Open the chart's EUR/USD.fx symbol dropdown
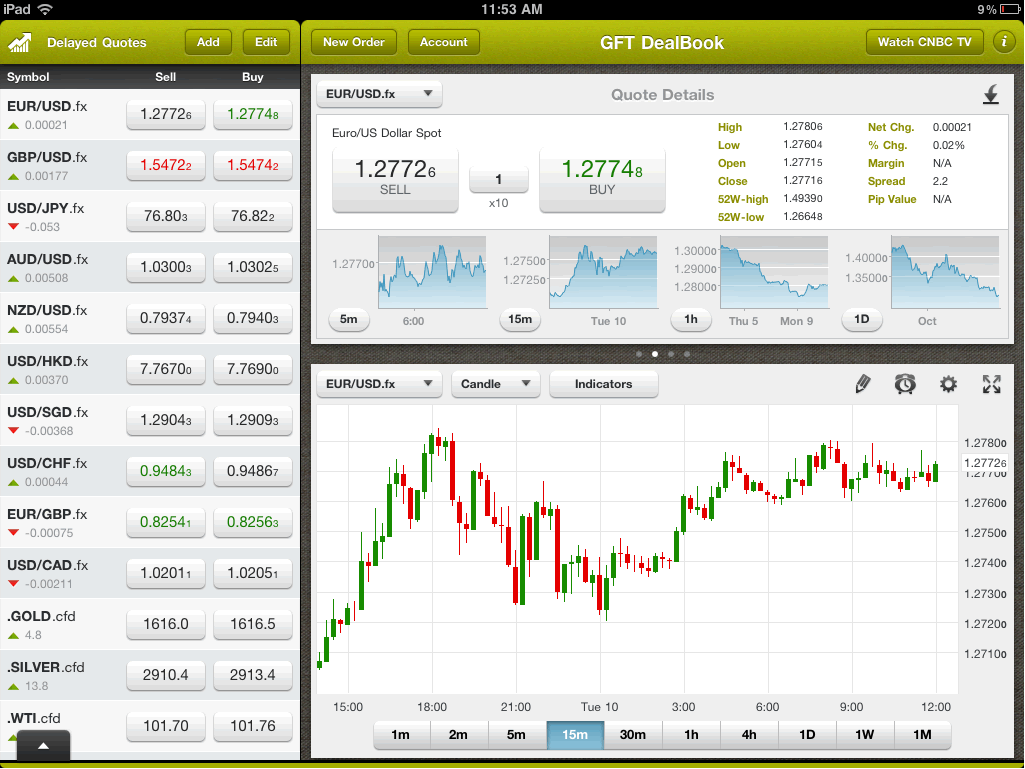Image resolution: width=1025 pixels, height=769 pixels. 379,384
